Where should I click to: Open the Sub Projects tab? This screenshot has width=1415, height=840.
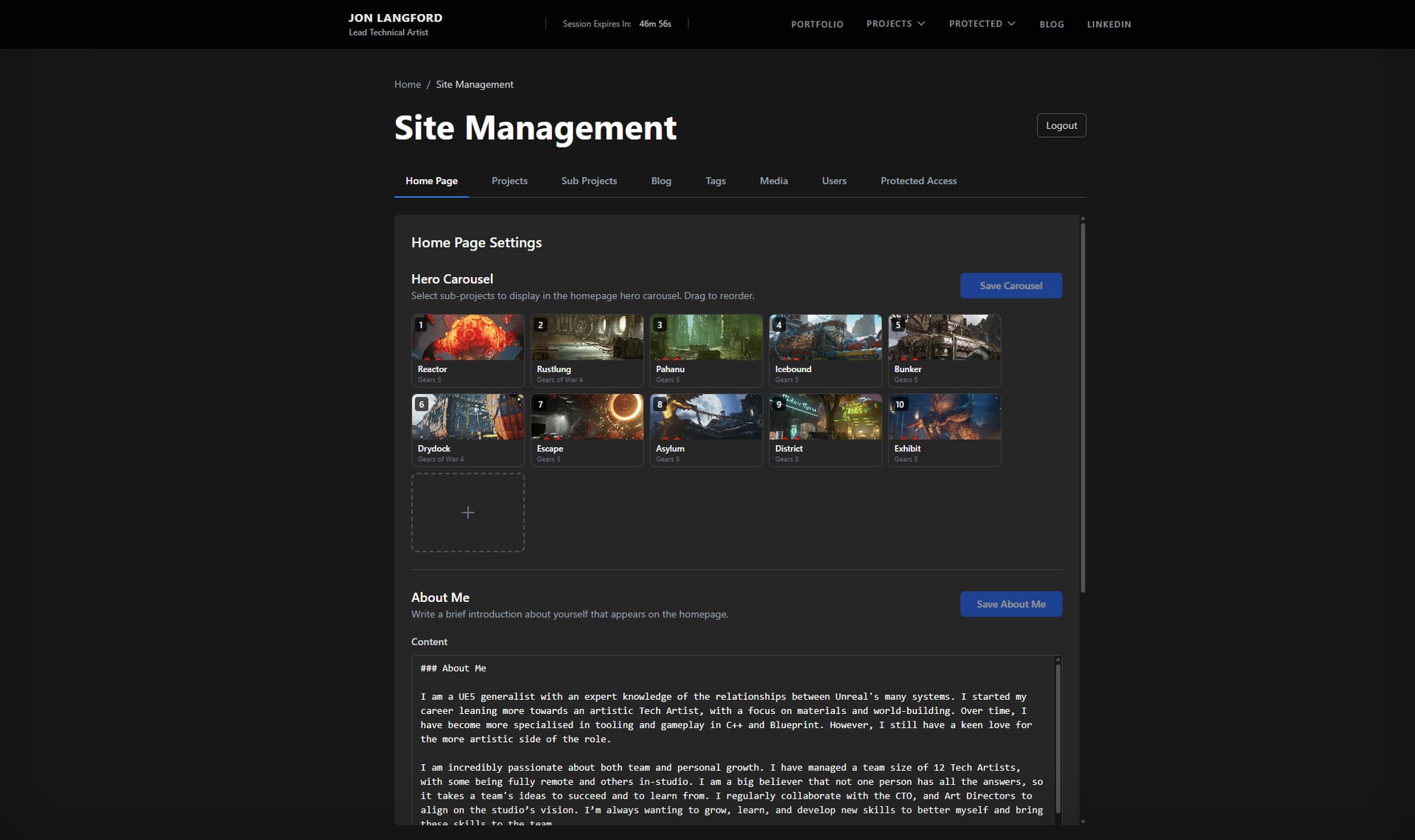tap(589, 181)
